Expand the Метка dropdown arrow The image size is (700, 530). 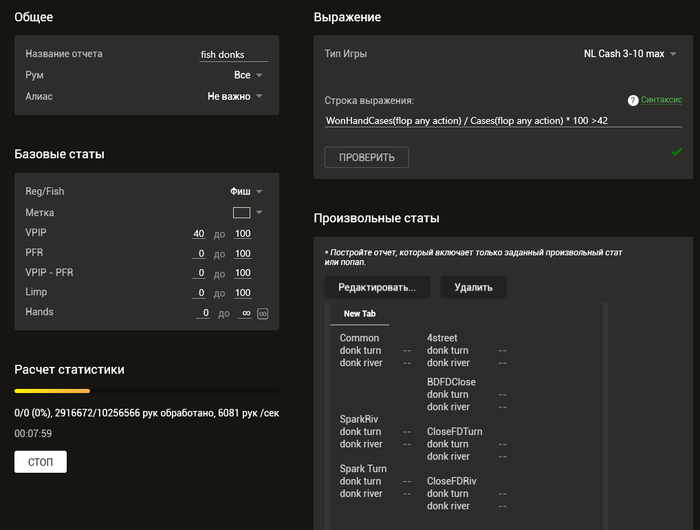259,213
